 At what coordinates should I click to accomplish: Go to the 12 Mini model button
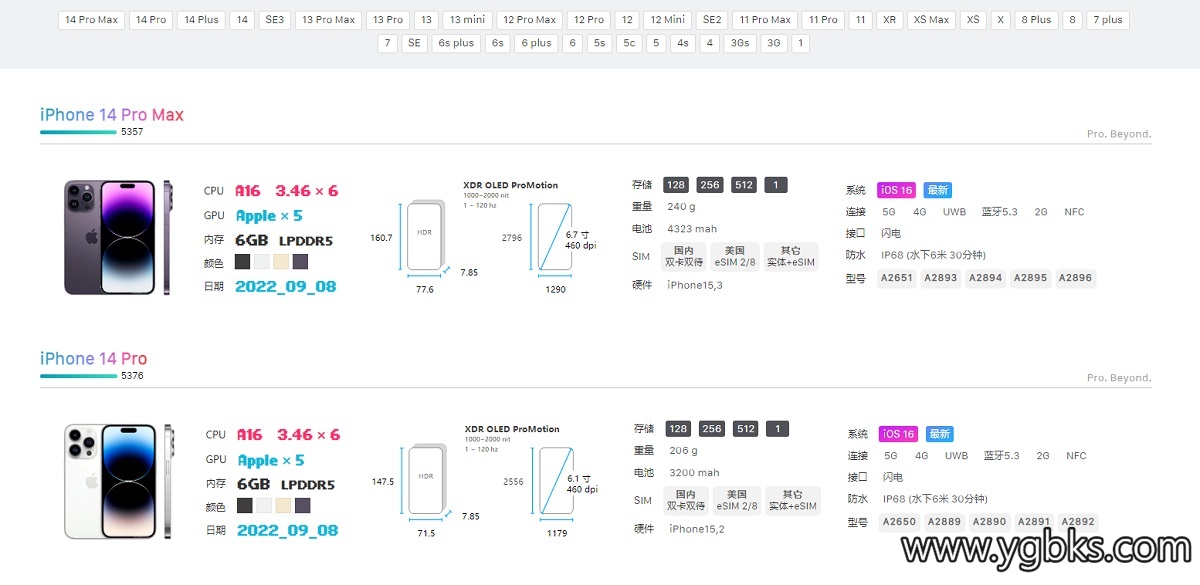[x=667, y=20]
